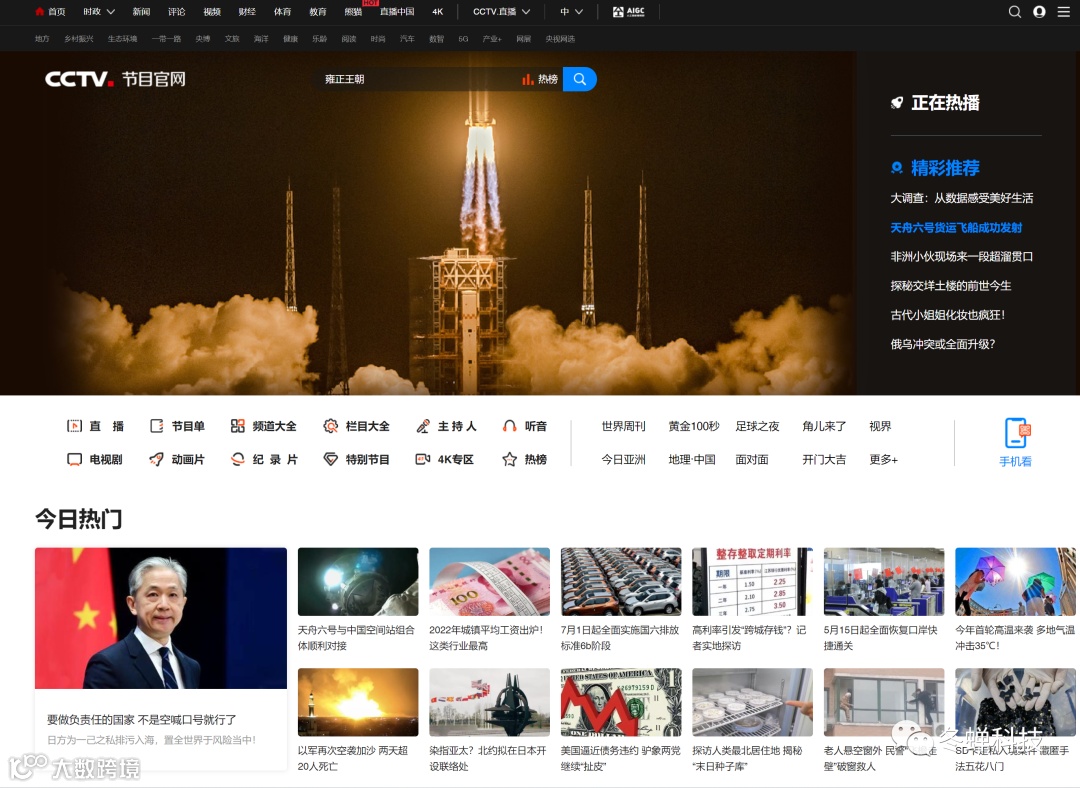Open the 黄金100秒 program link
This screenshot has height=788, width=1080.
[x=694, y=426]
